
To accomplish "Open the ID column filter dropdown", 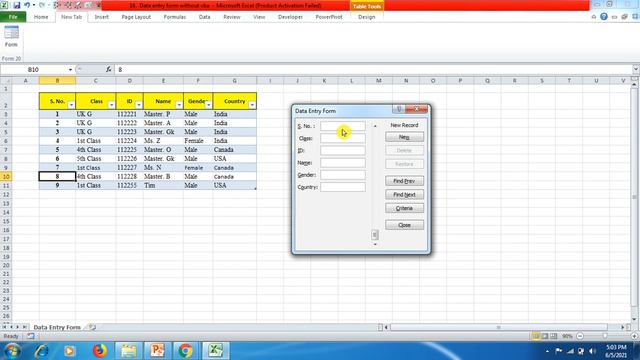I will click(138, 105).
